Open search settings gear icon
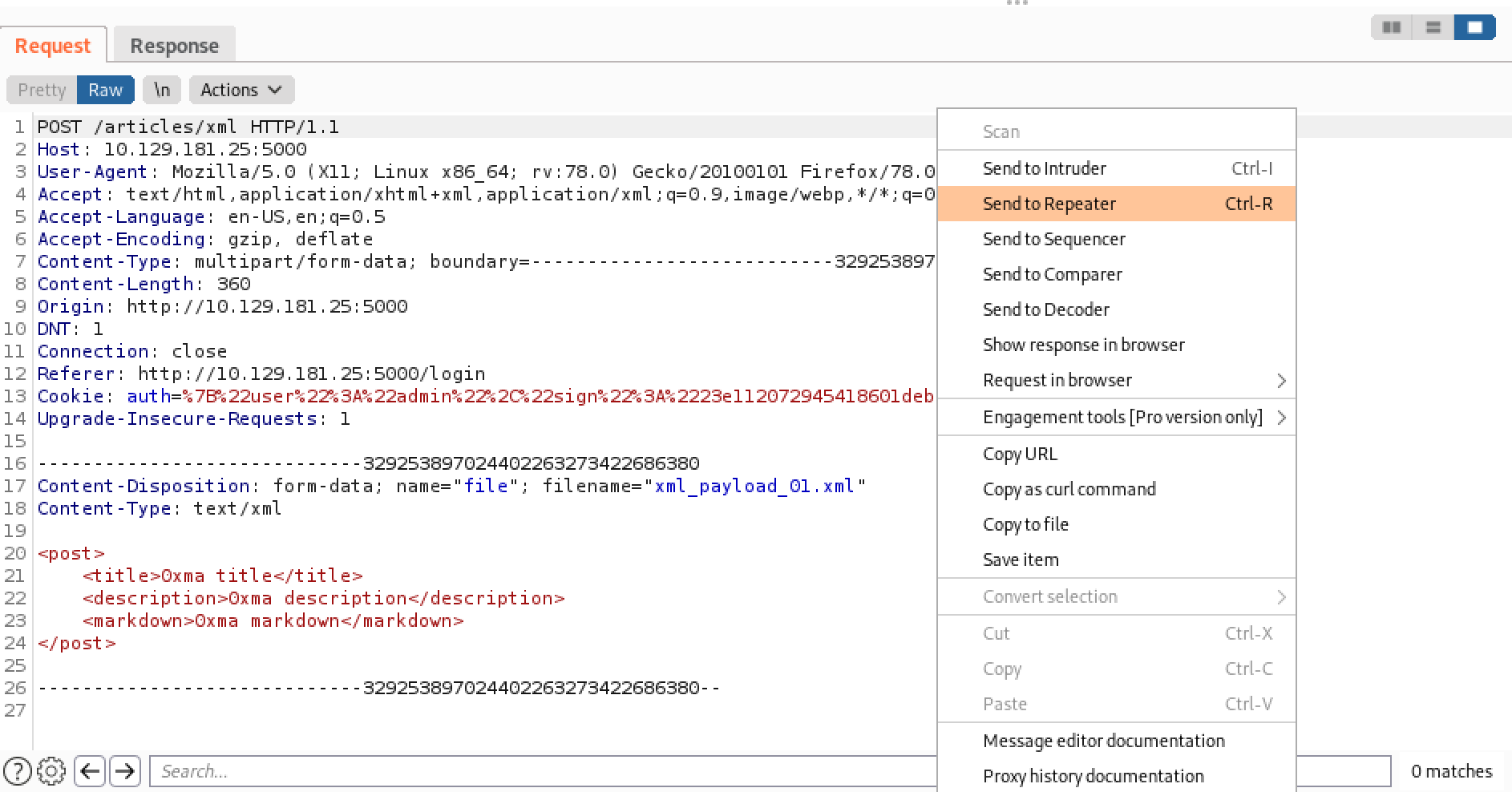This screenshot has width=1512, height=792. tap(51, 771)
